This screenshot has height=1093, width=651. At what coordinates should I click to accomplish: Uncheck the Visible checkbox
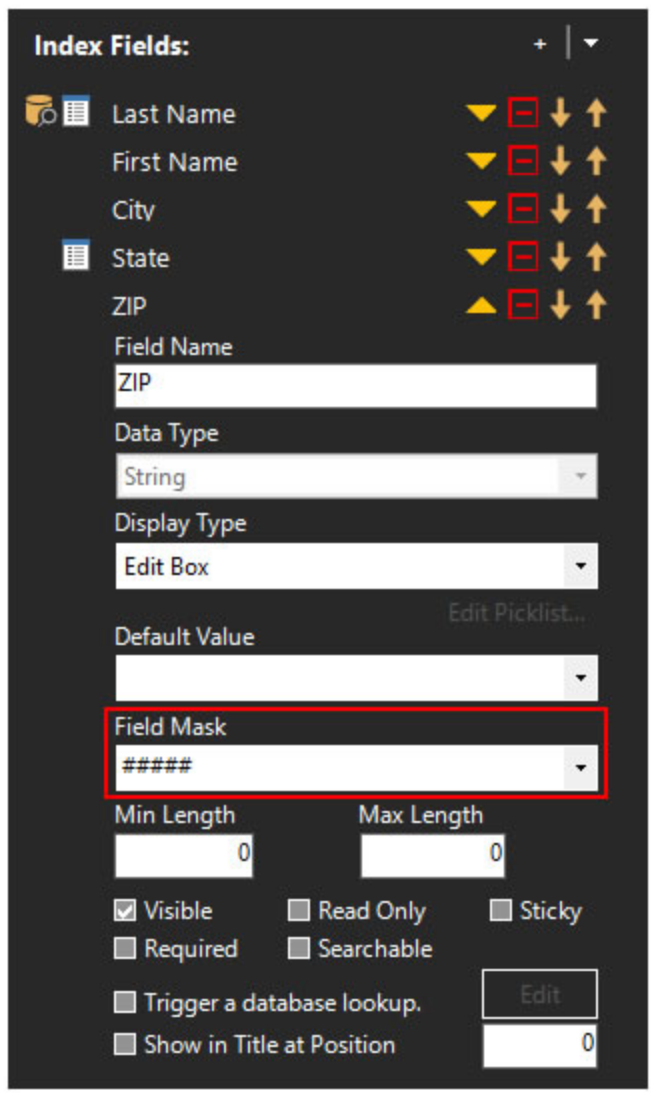(125, 910)
